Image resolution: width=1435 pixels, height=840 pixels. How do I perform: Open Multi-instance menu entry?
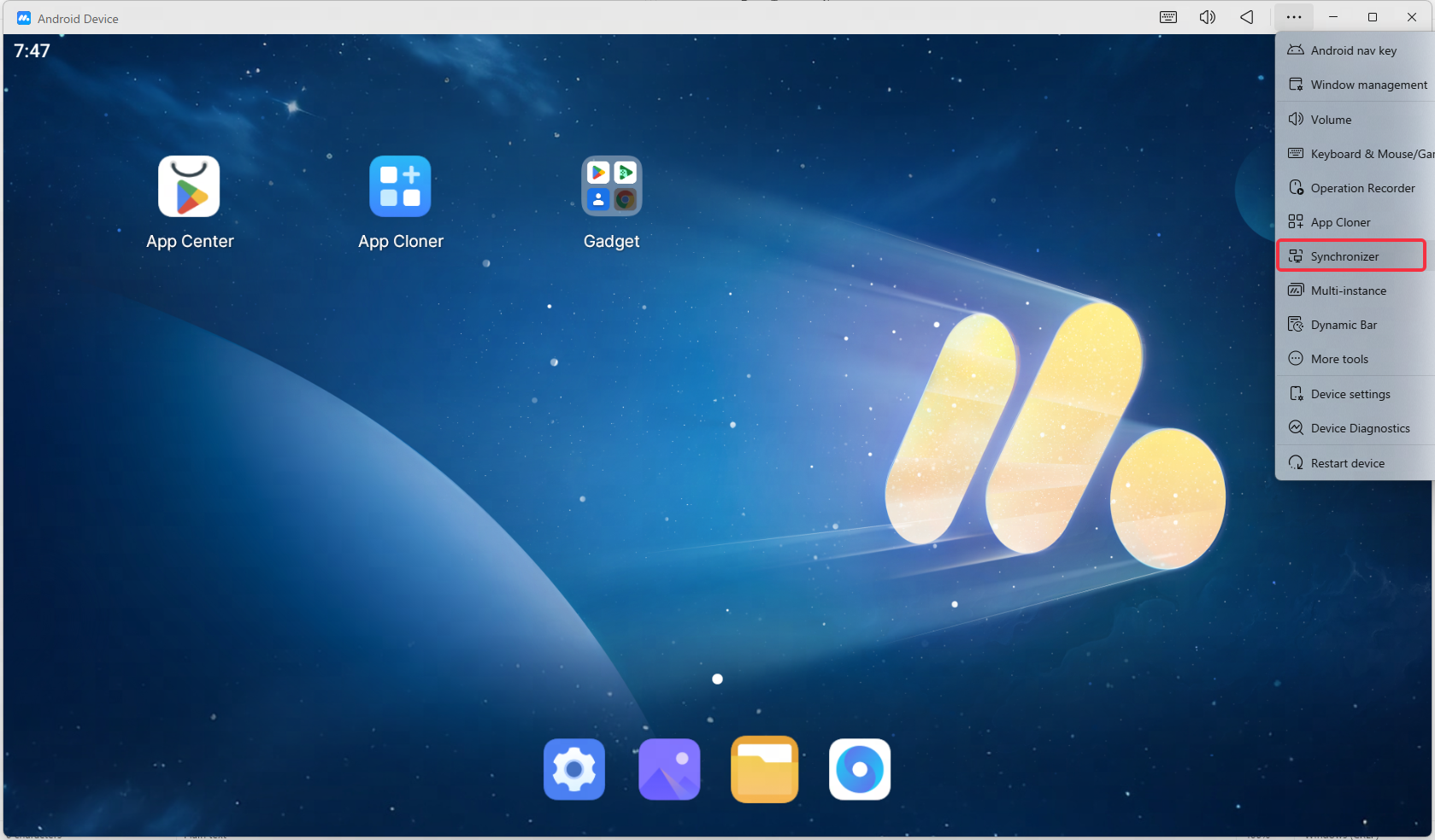pyautogui.click(x=1356, y=291)
